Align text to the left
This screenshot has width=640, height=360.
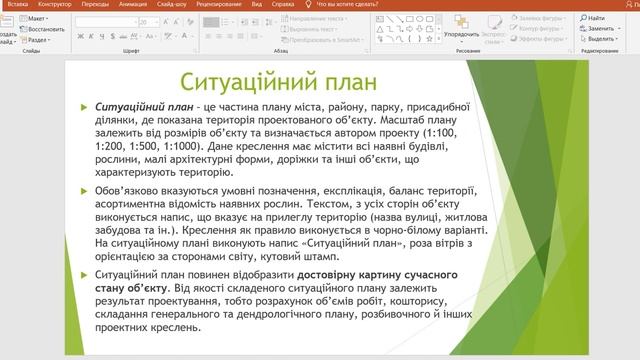pyautogui.click(x=208, y=36)
